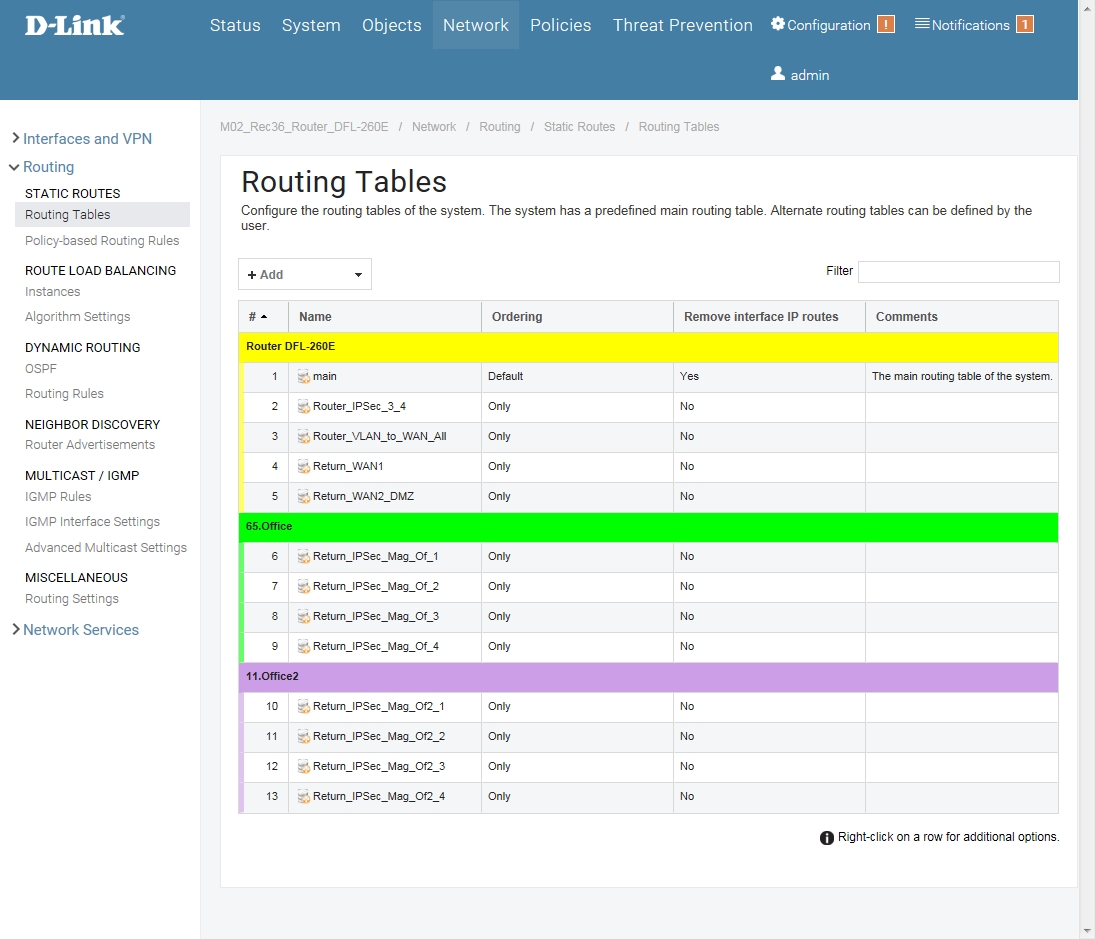Click the admin user icon
1095x939 pixels.
(778, 74)
